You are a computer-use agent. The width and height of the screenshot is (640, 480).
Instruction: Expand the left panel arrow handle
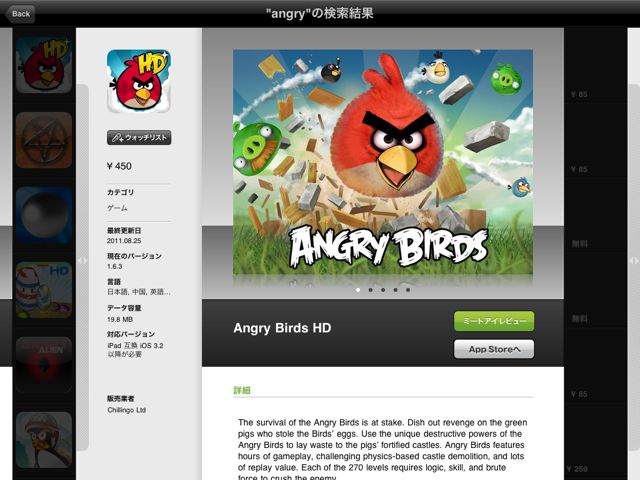coord(82,260)
